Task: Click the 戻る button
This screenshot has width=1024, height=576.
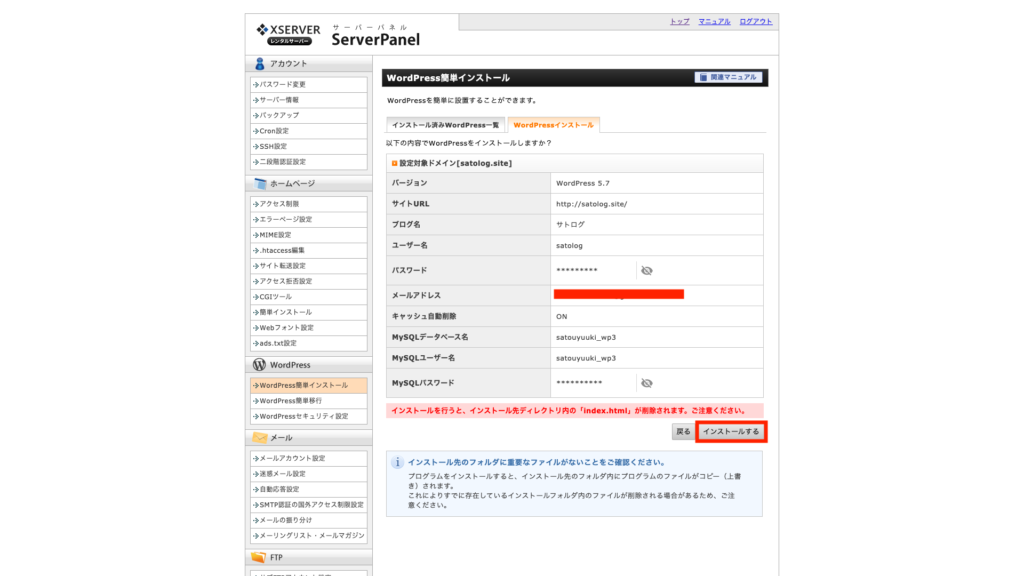Action: pyautogui.click(x=683, y=432)
